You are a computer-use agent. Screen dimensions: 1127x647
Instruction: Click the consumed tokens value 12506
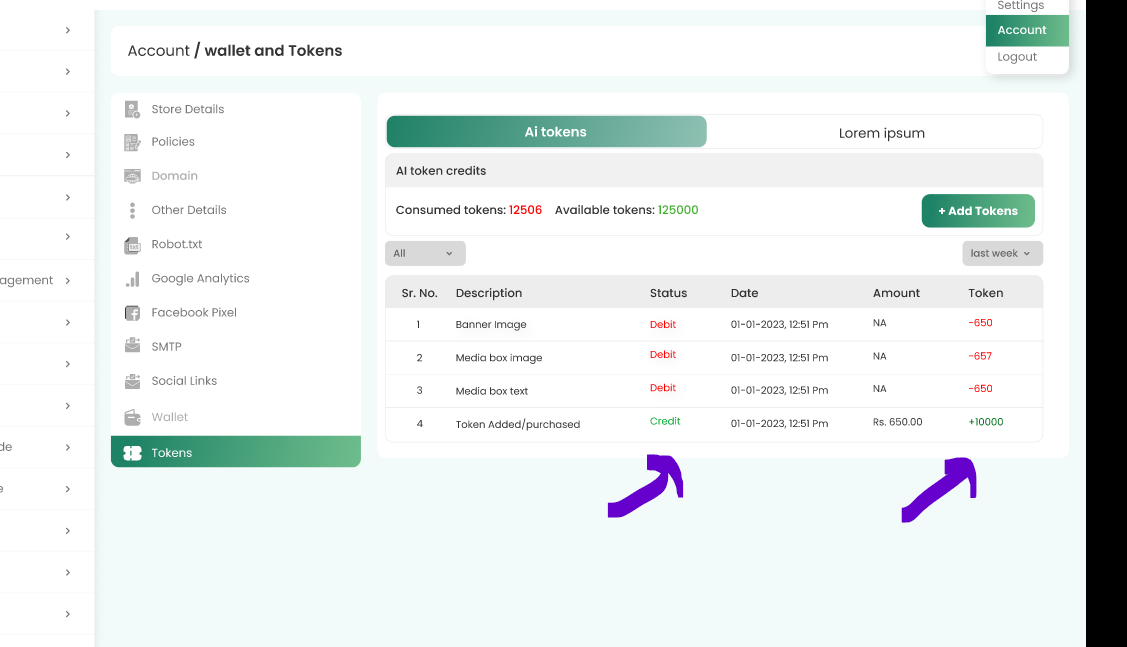coord(525,210)
